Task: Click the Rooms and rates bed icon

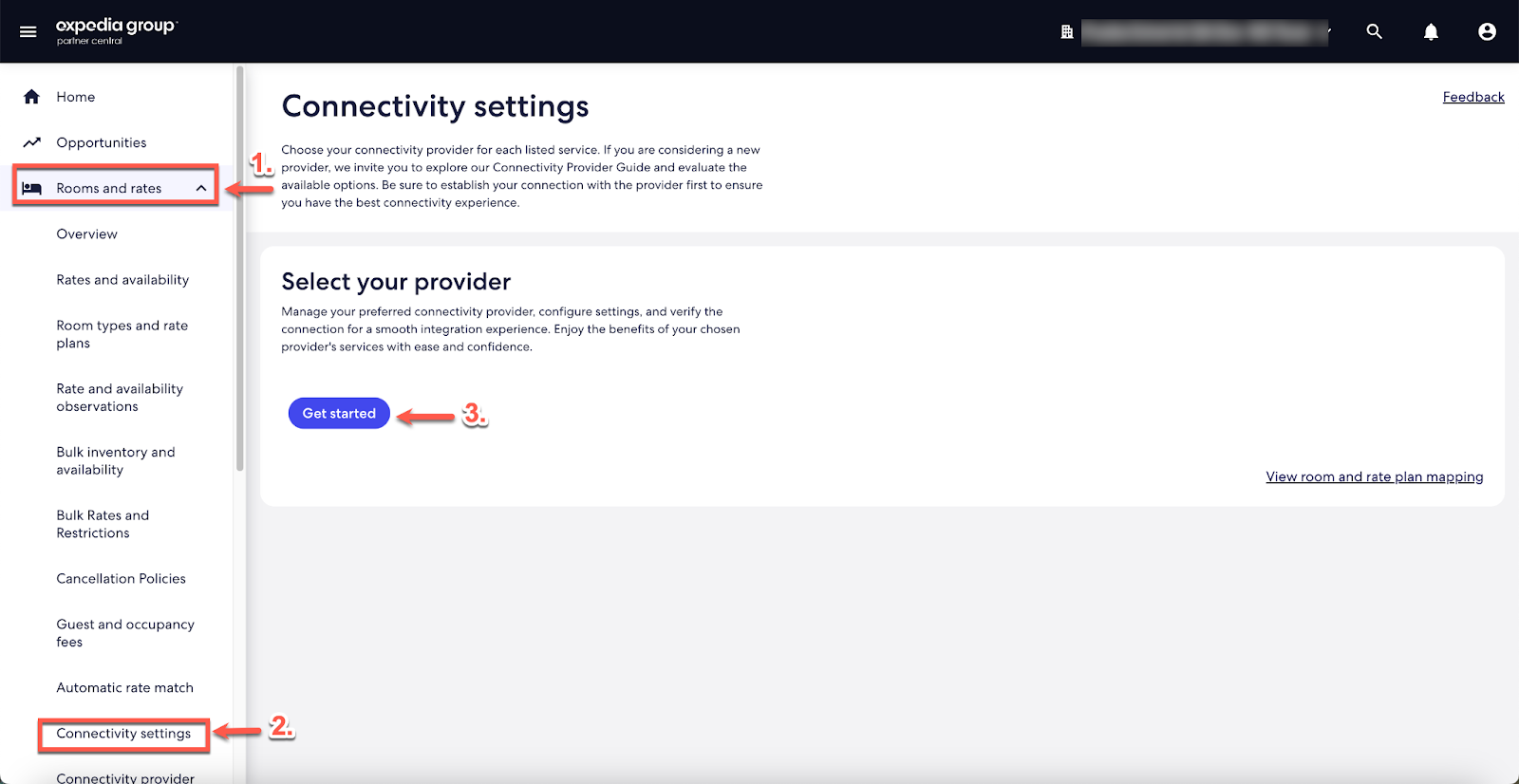Action: click(31, 188)
